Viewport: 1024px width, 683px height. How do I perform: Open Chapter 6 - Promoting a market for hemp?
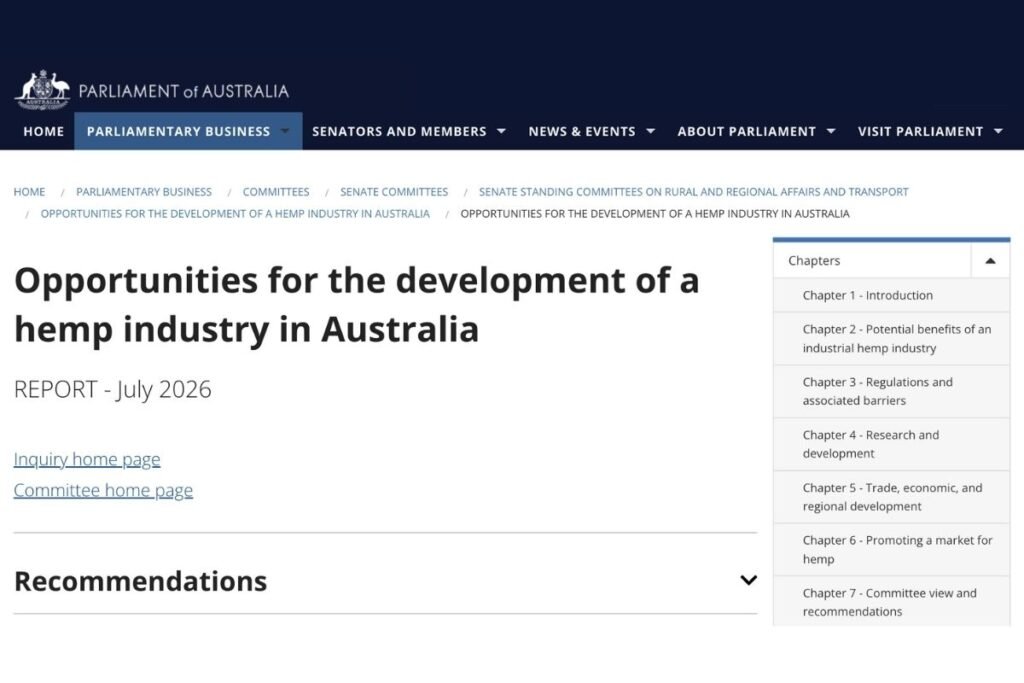click(891, 549)
